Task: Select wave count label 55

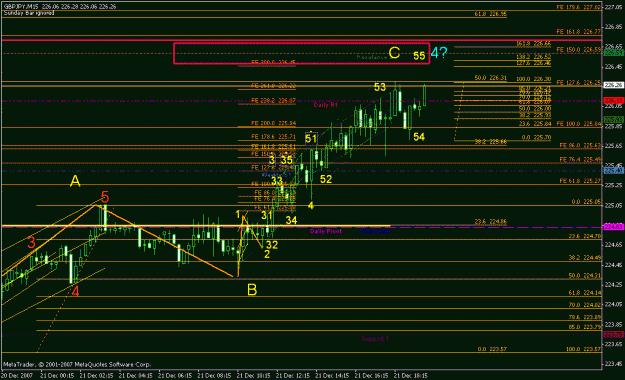Action: pyautogui.click(x=419, y=56)
